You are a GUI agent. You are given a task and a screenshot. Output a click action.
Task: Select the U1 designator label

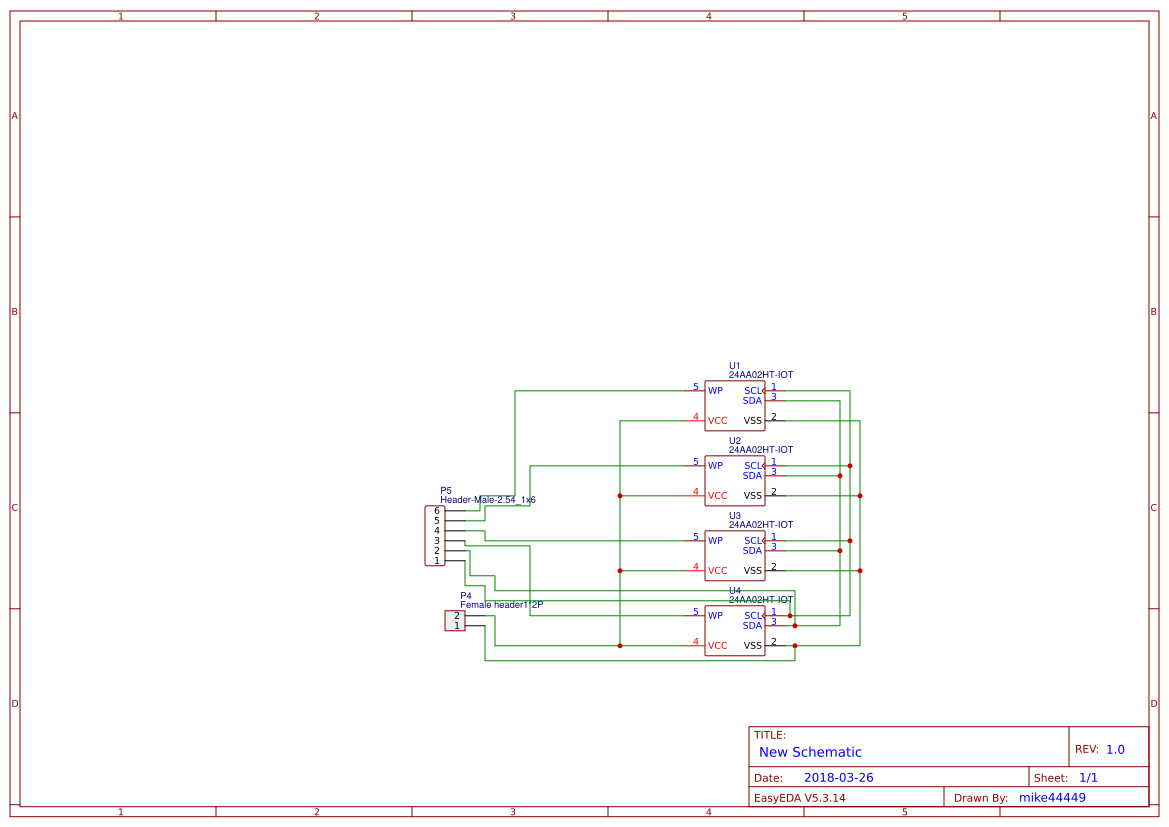(x=734, y=366)
